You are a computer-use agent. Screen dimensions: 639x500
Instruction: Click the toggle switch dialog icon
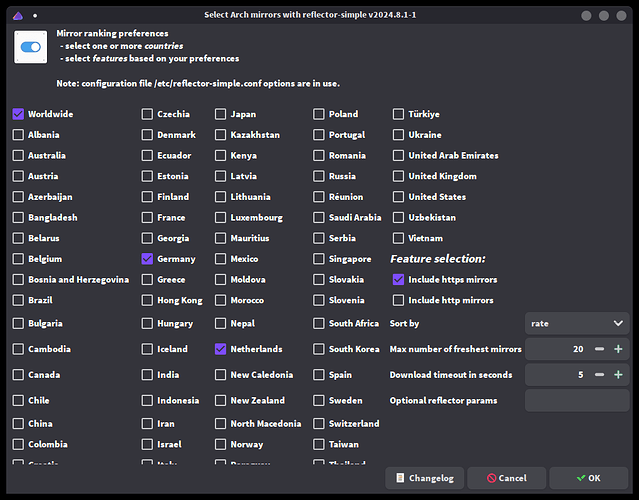coord(31,47)
